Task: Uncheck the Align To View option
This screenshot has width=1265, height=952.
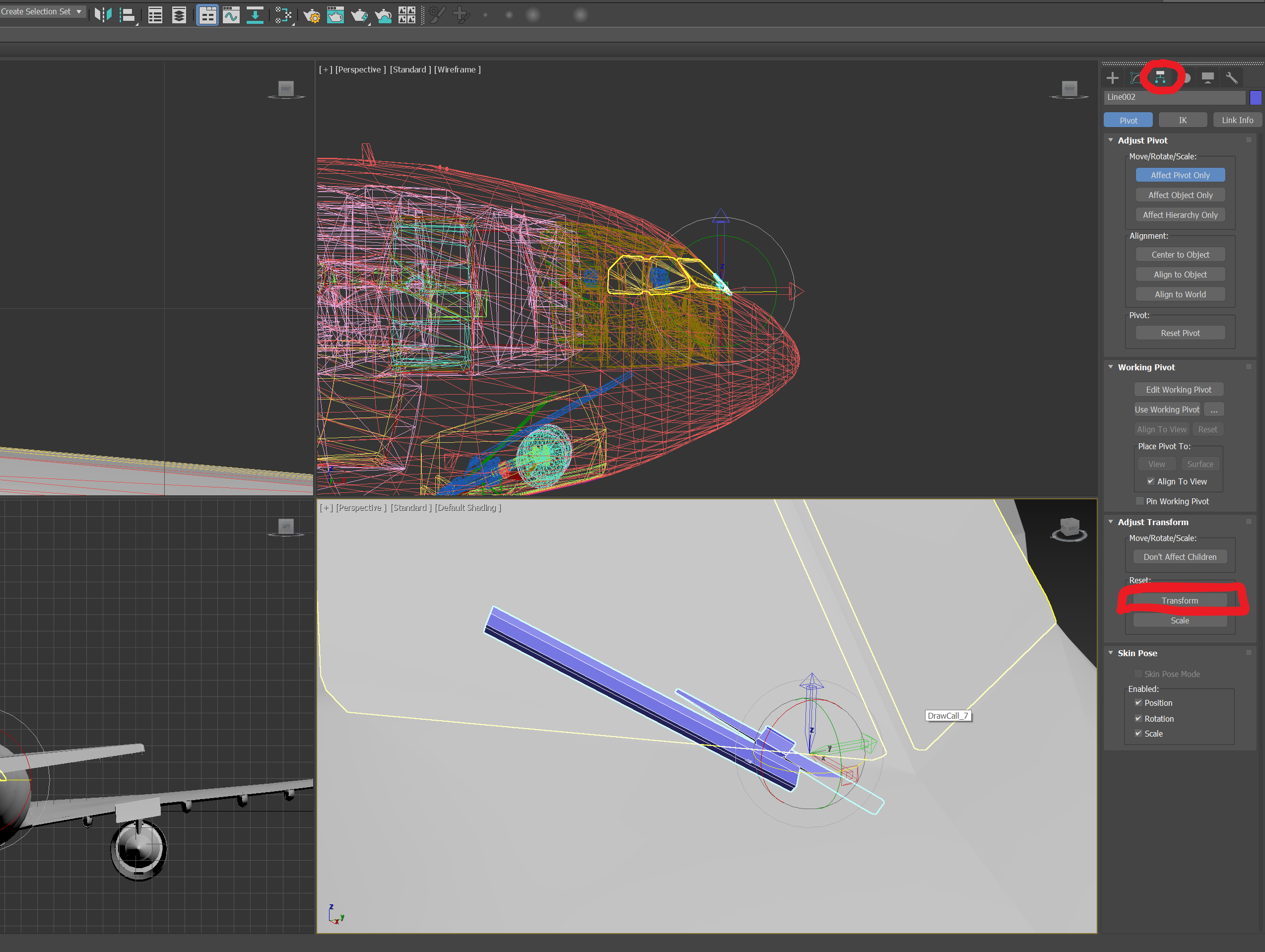Action: 1151,481
